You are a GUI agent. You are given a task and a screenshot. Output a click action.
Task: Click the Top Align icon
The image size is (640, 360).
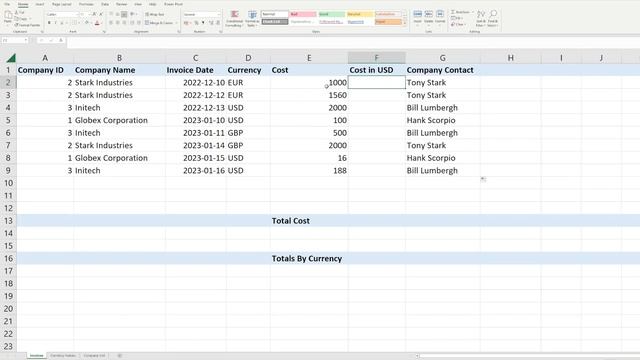tap(111, 14)
